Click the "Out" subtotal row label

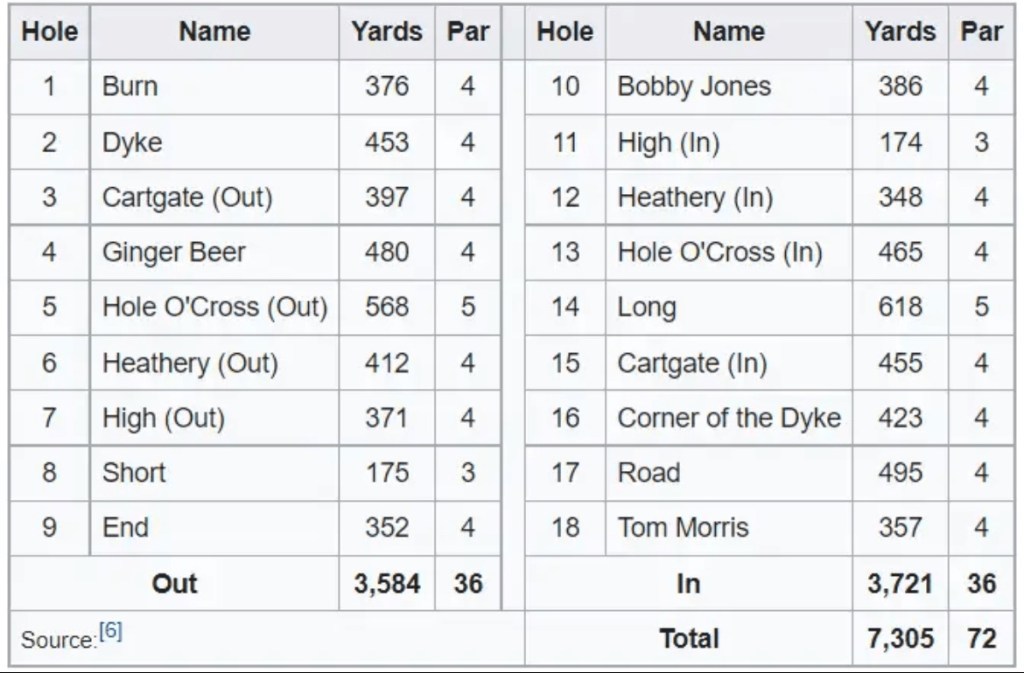pyautogui.click(x=175, y=583)
